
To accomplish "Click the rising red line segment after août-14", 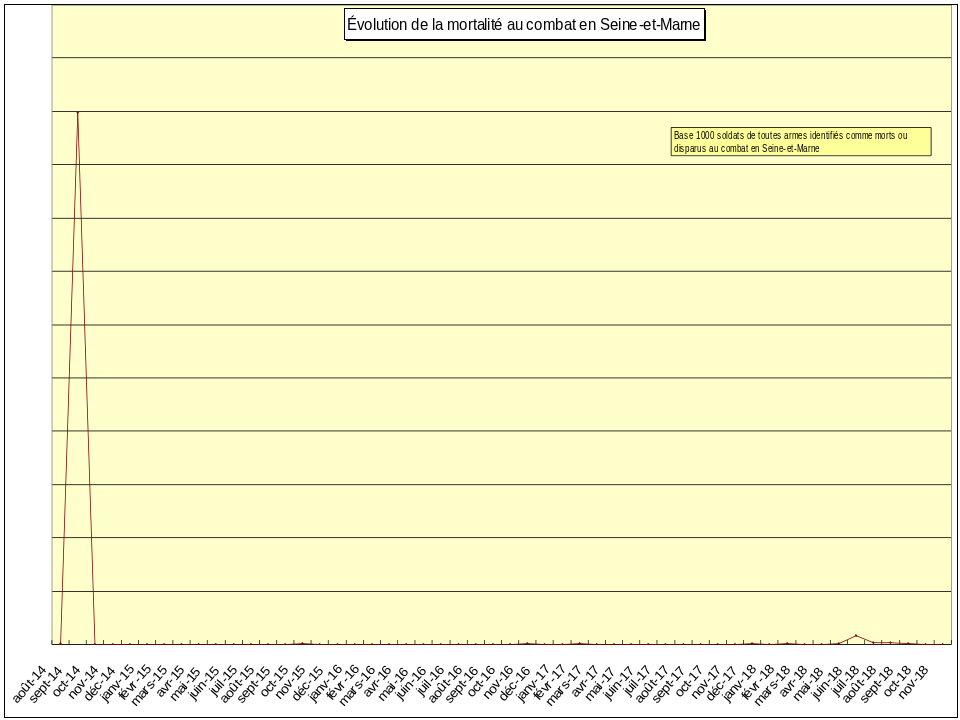I will click(x=69, y=380).
